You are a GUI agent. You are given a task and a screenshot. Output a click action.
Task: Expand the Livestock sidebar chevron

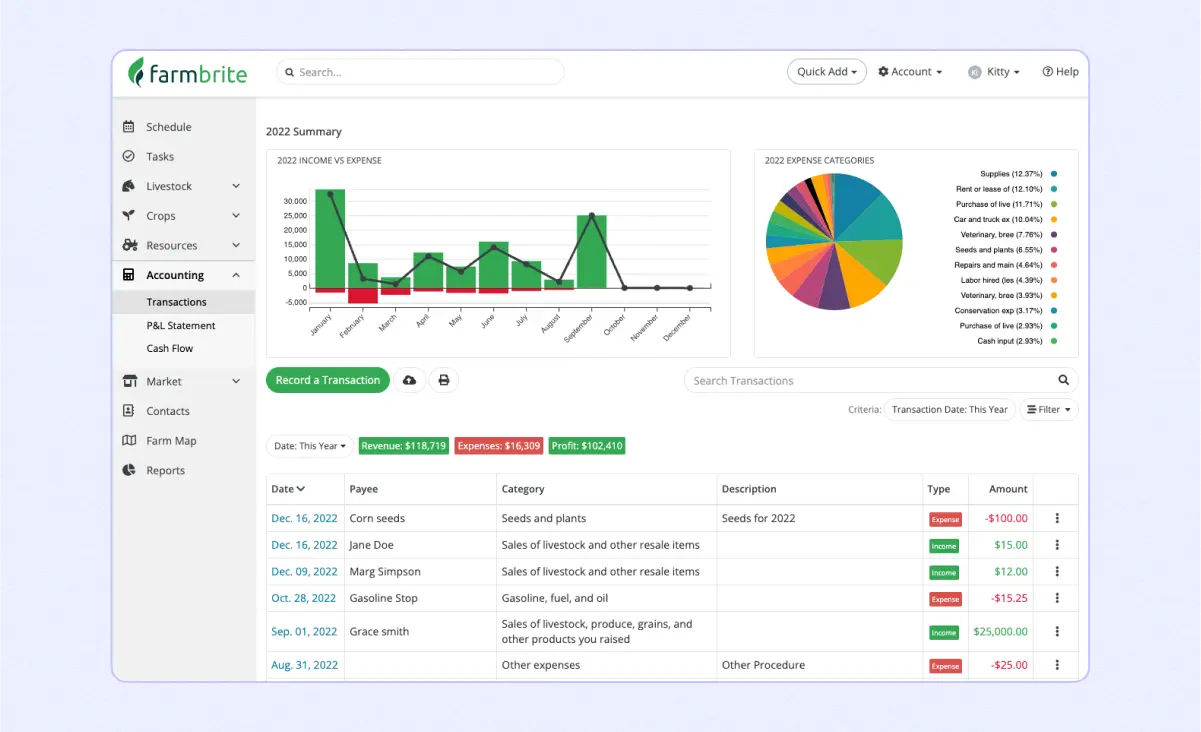click(x=236, y=186)
